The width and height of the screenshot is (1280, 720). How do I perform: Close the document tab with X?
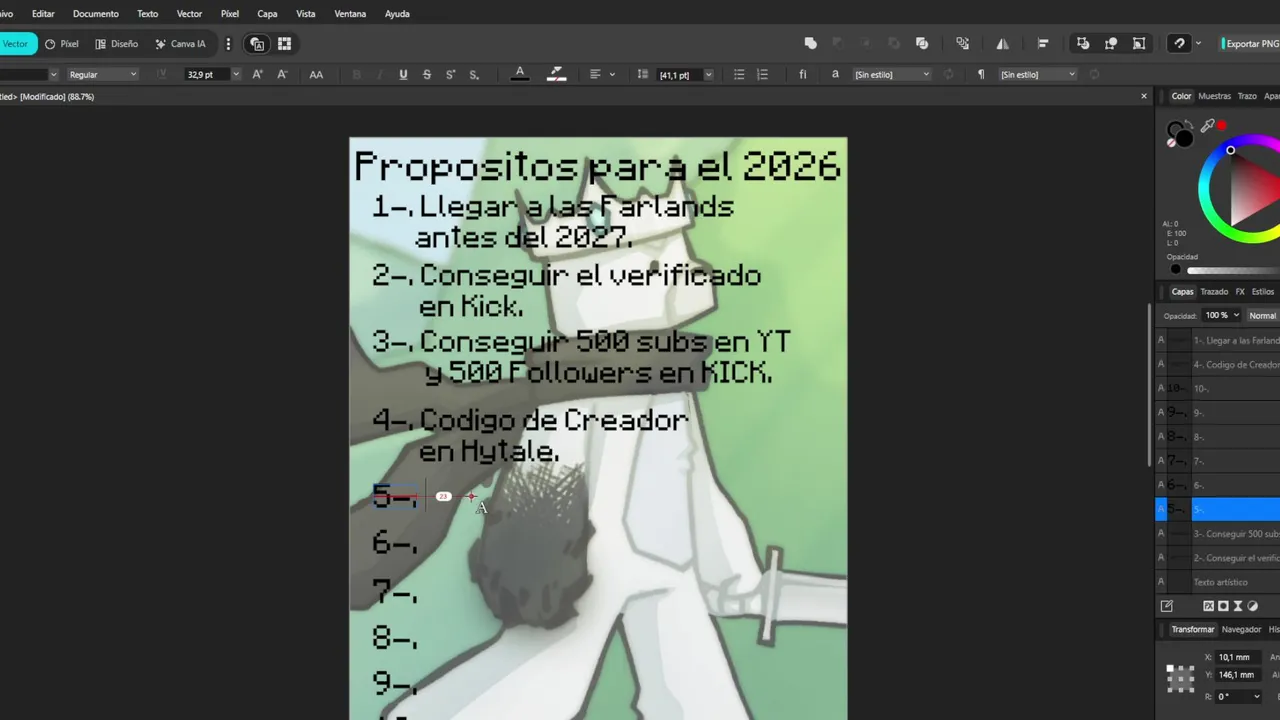point(1144,96)
